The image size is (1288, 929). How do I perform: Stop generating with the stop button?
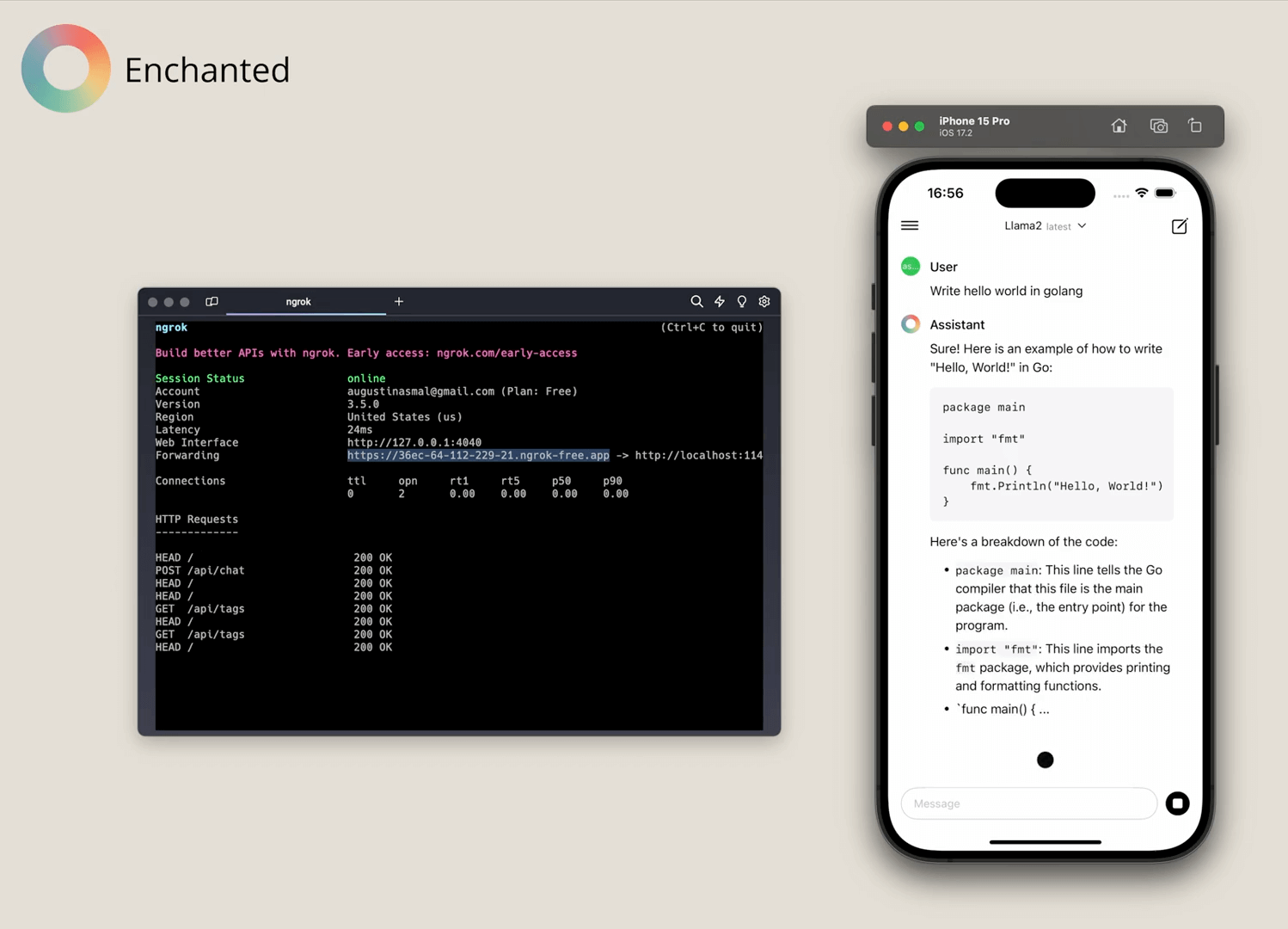click(1178, 803)
